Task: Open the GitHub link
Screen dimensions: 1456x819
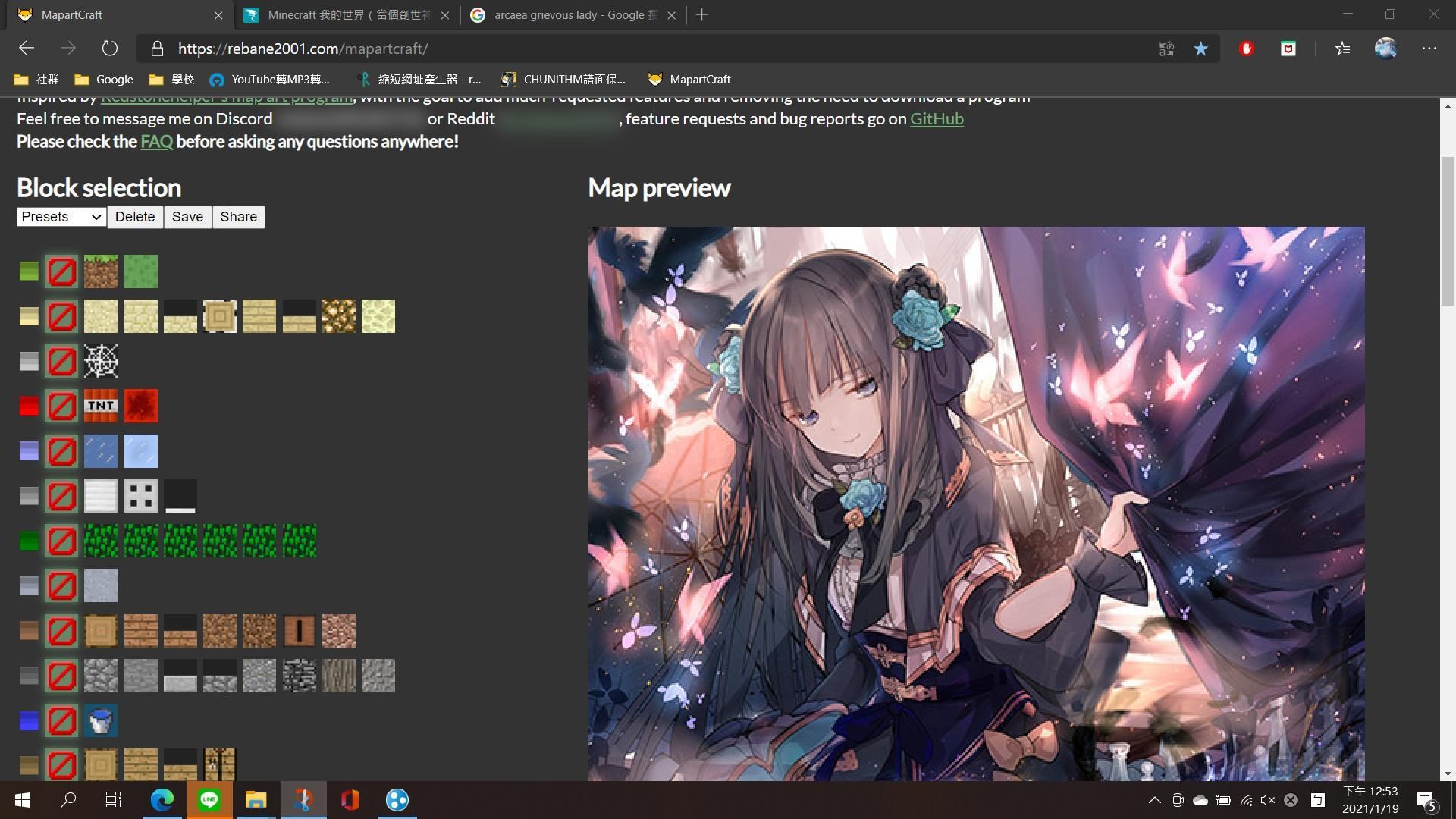Action: pos(937,118)
